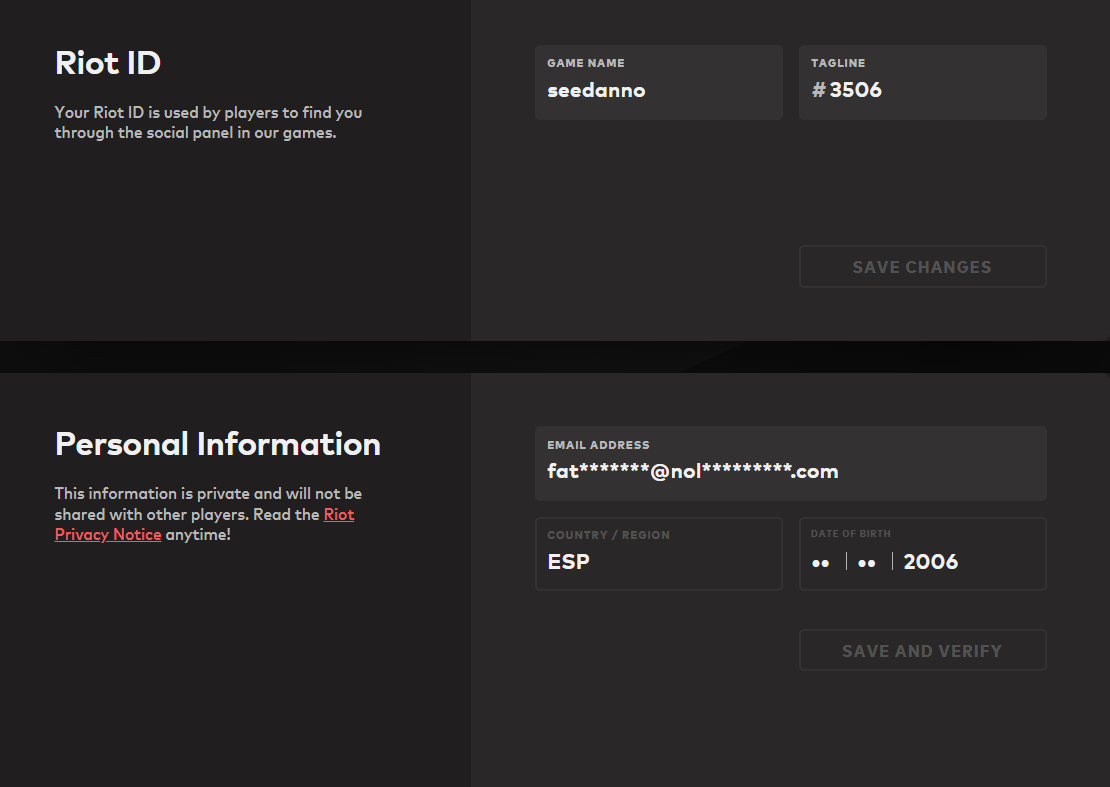Click the TAGLINE label
Viewport: 1110px width, 787px height.
tap(837, 63)
